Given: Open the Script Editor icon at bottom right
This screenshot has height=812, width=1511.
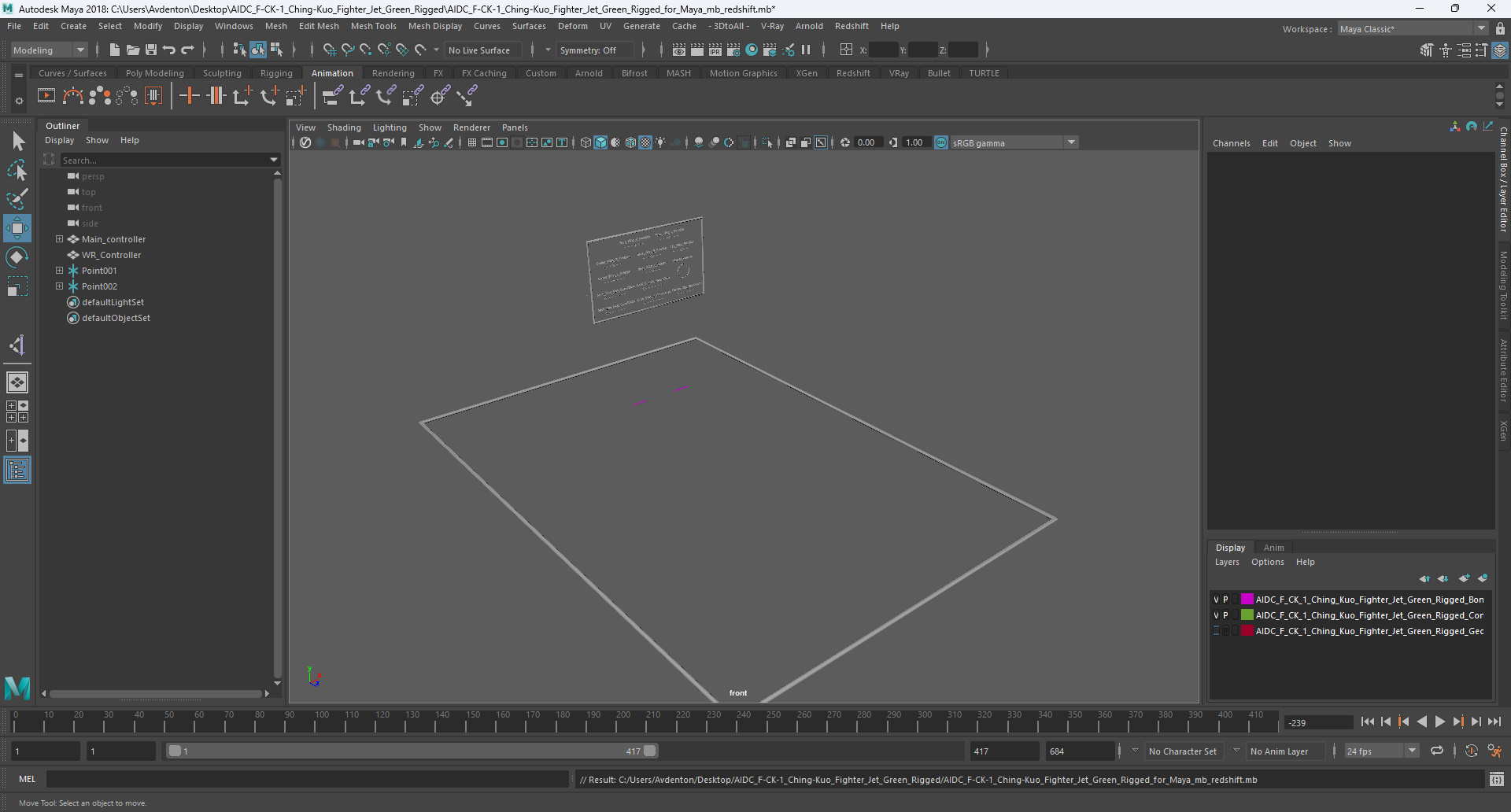Looking at the screenshot, I should tap(1497, 779).
